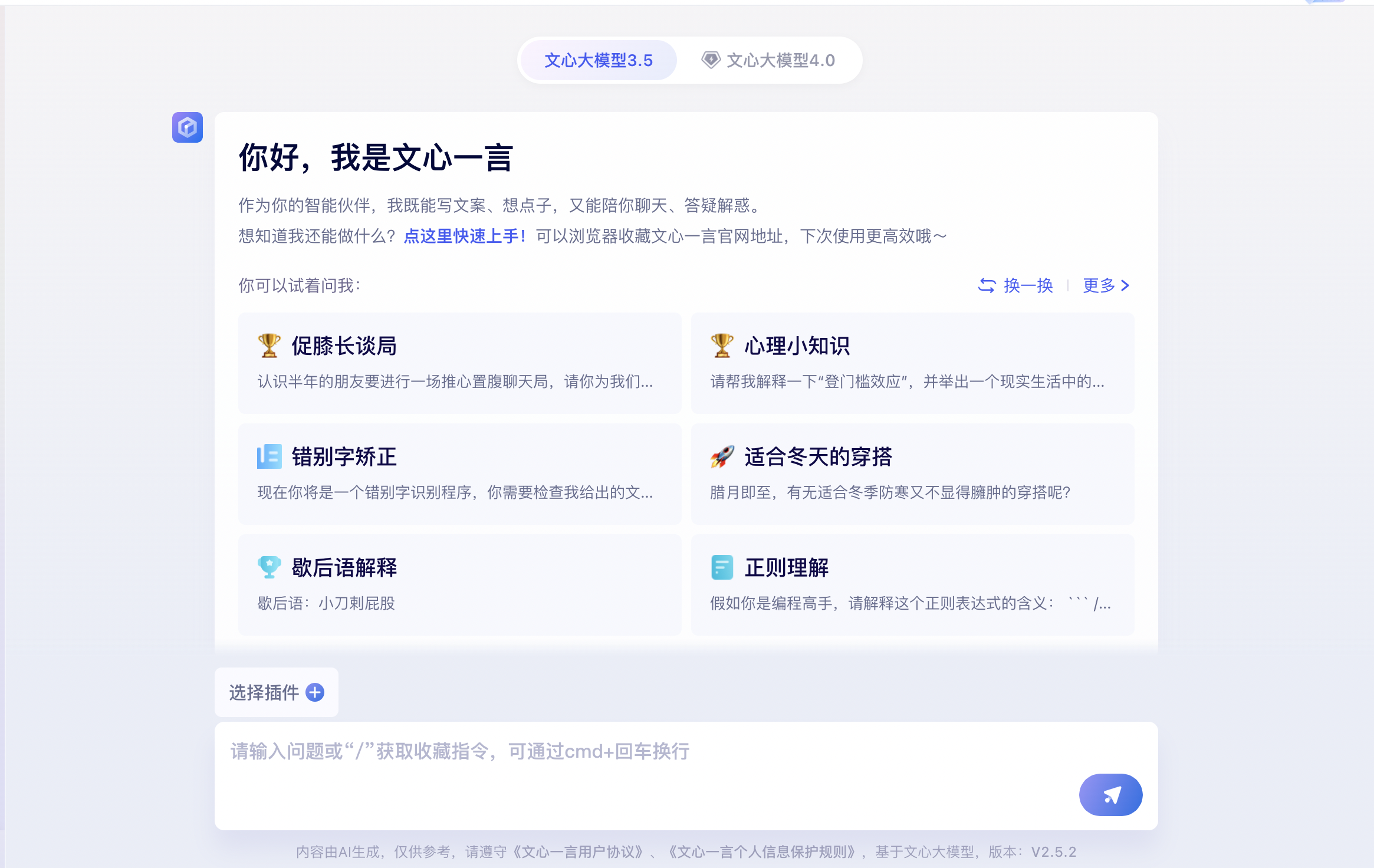The height and width of the screenshot is (868, 1374).
Task: Click the document icon on 正则理解 card
Action: (x=722, y=567)
